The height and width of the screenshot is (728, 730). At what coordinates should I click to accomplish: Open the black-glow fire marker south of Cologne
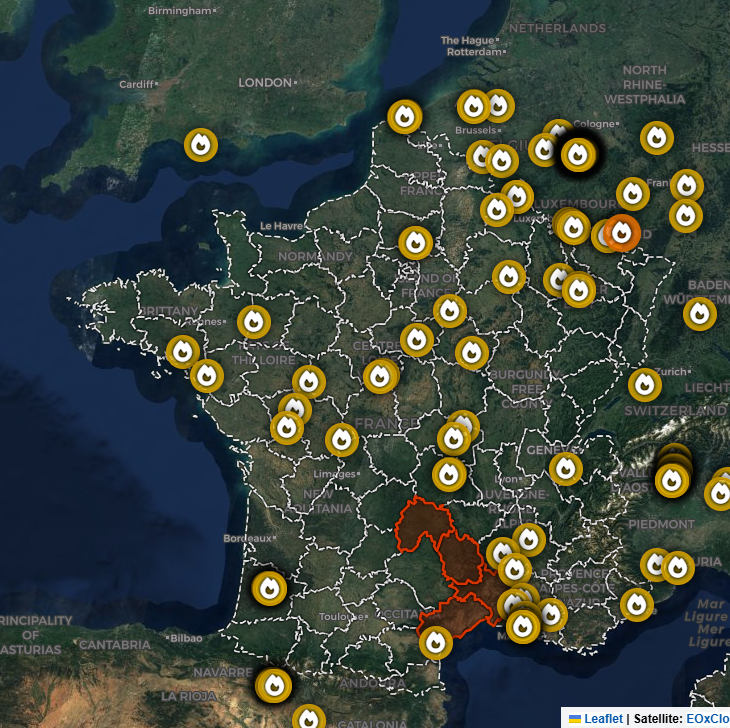pos(578,155)
